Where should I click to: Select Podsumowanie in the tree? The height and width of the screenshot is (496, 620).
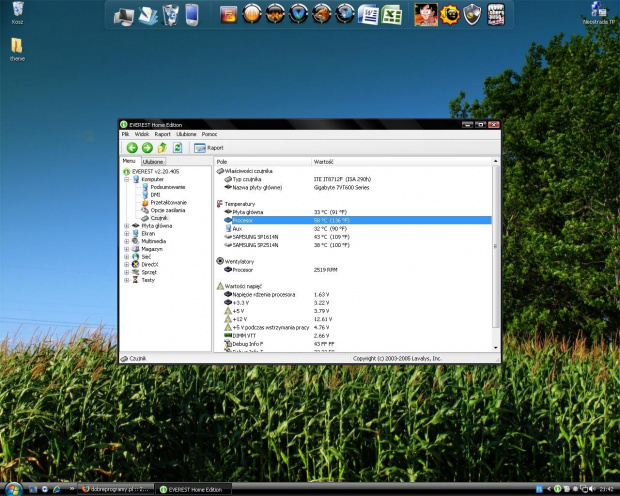tap(167, 187)
